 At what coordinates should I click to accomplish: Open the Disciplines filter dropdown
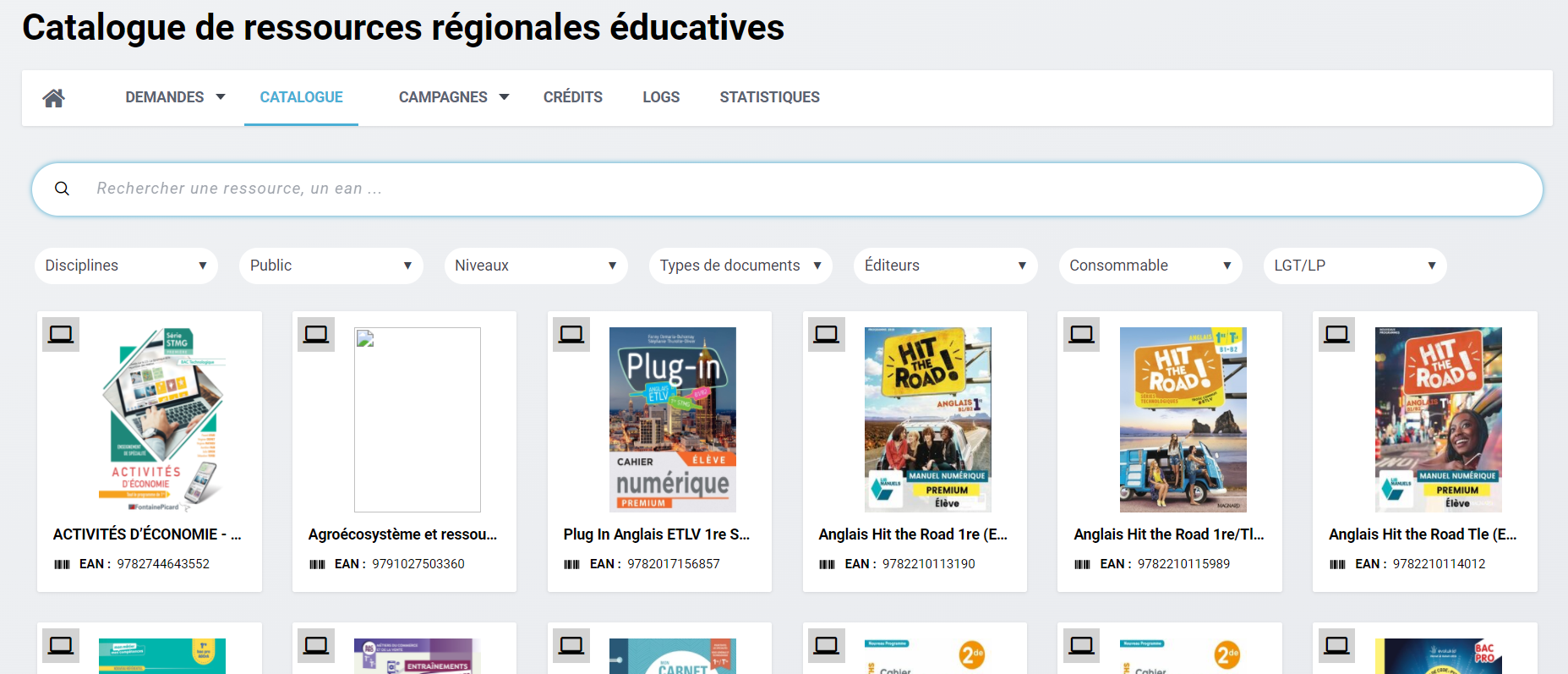[126, 266]
